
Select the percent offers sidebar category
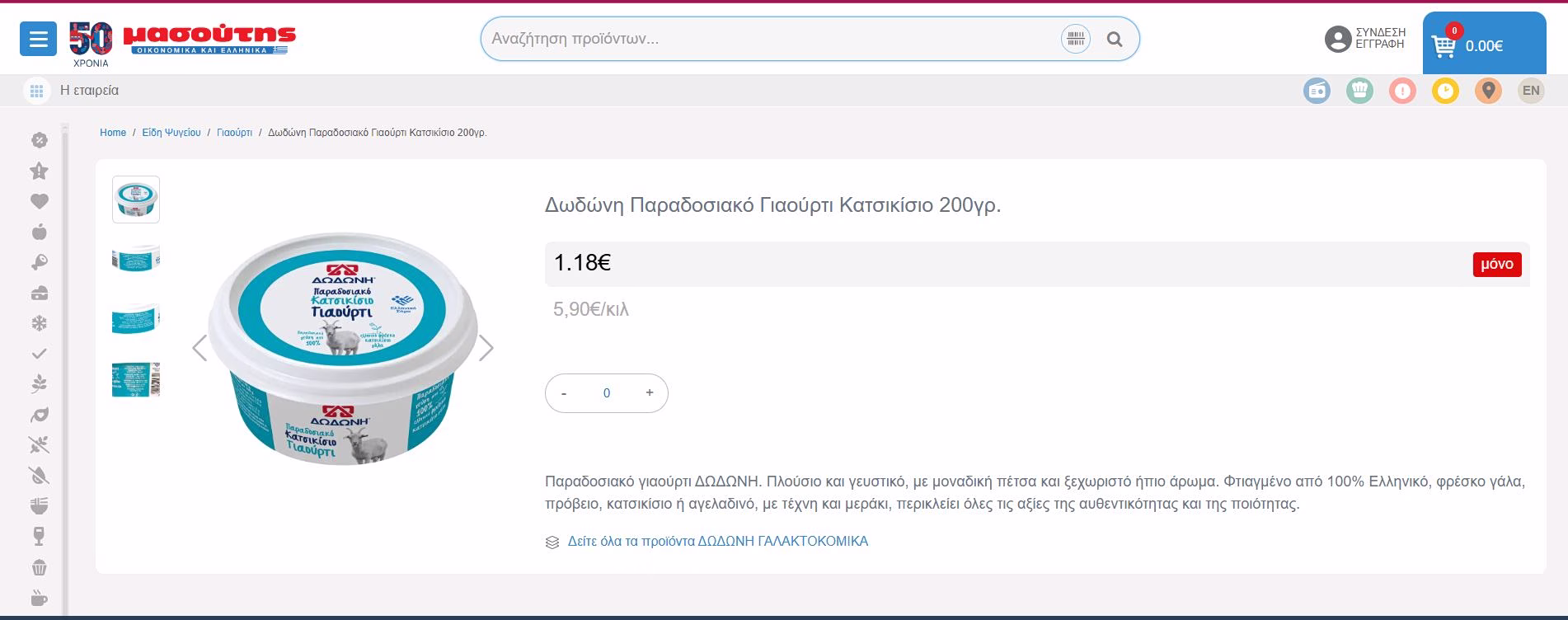tap(40, 140)
